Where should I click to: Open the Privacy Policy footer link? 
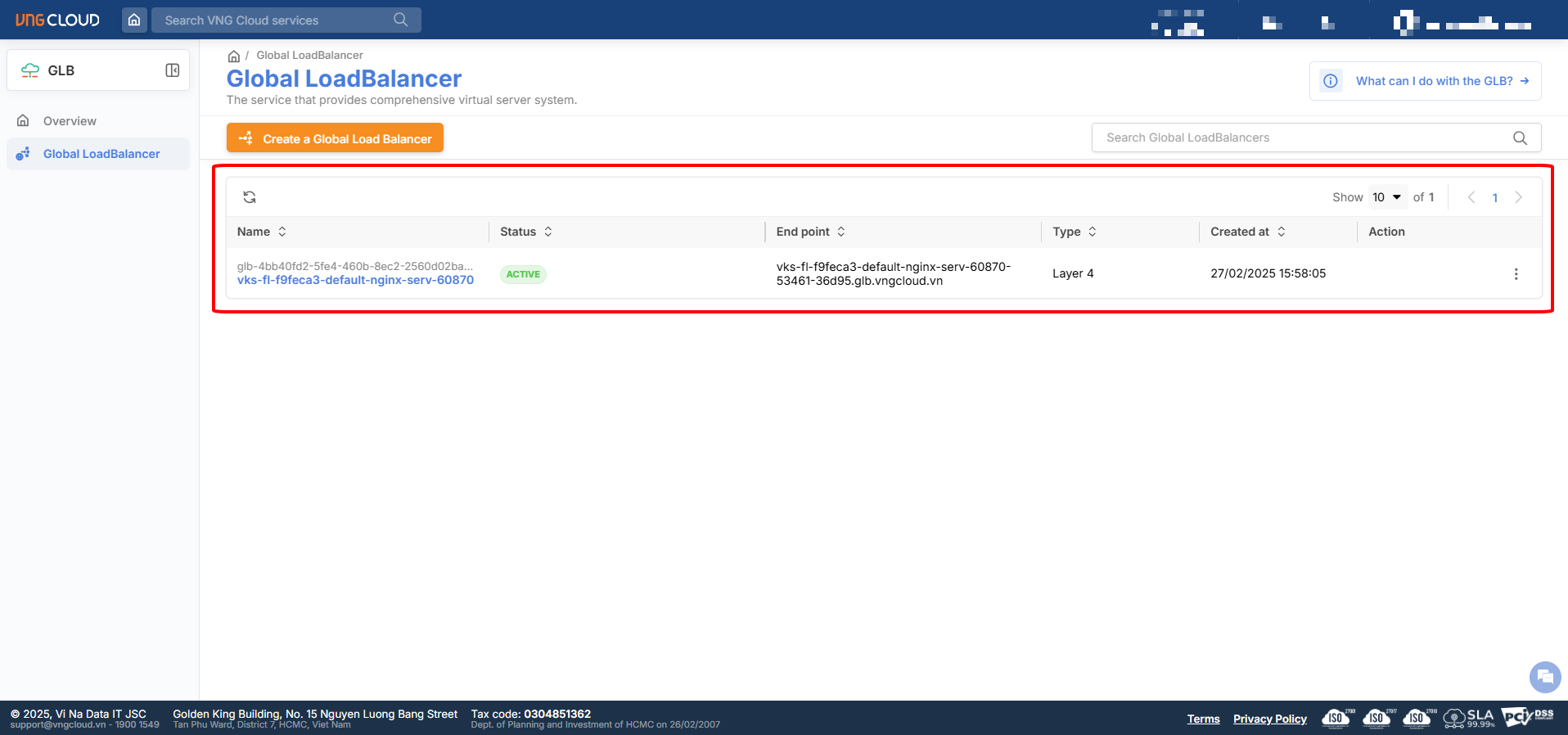pyautogui.click(x=1269, y=719)
